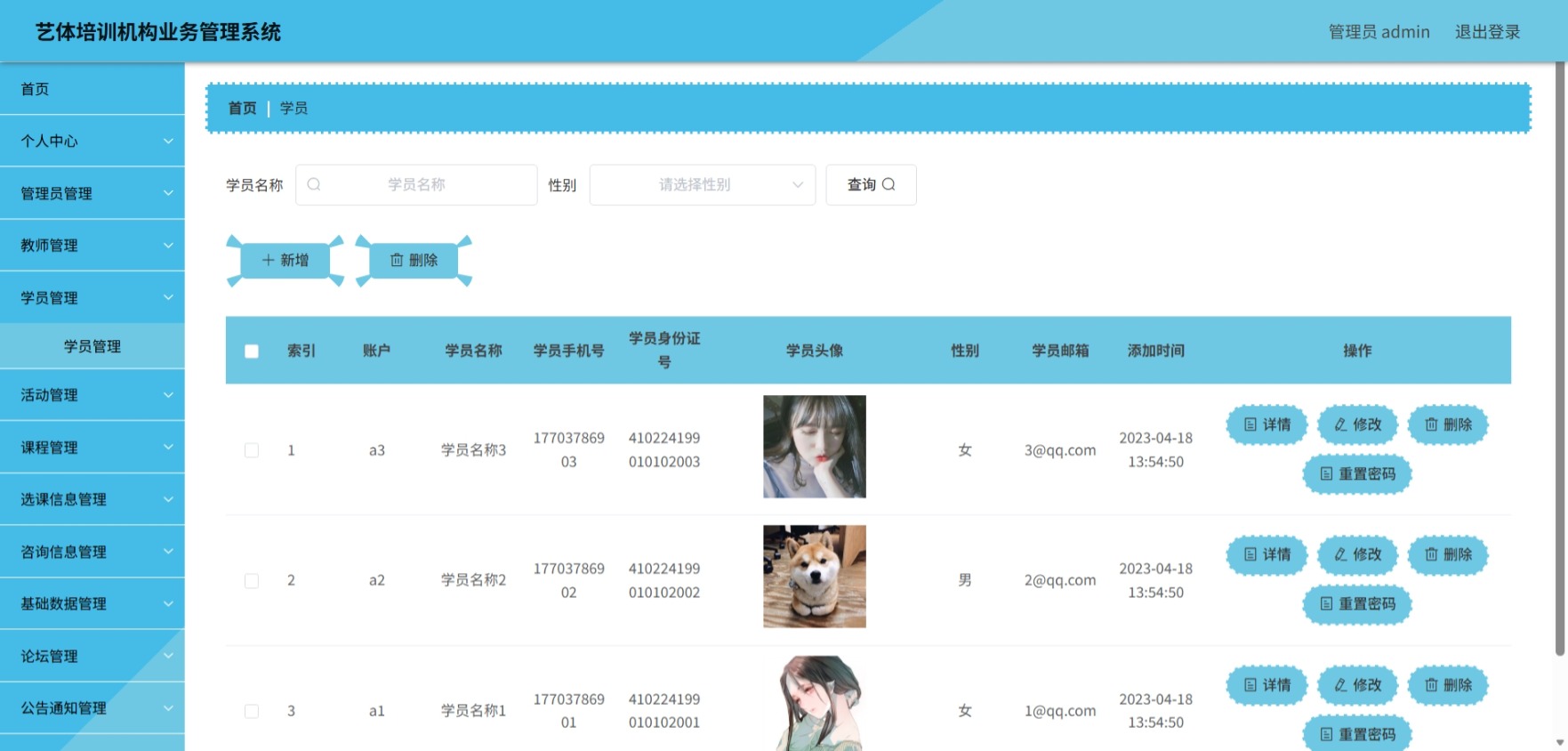
Task: Click the 新增 add button
Action: (285, 260)
